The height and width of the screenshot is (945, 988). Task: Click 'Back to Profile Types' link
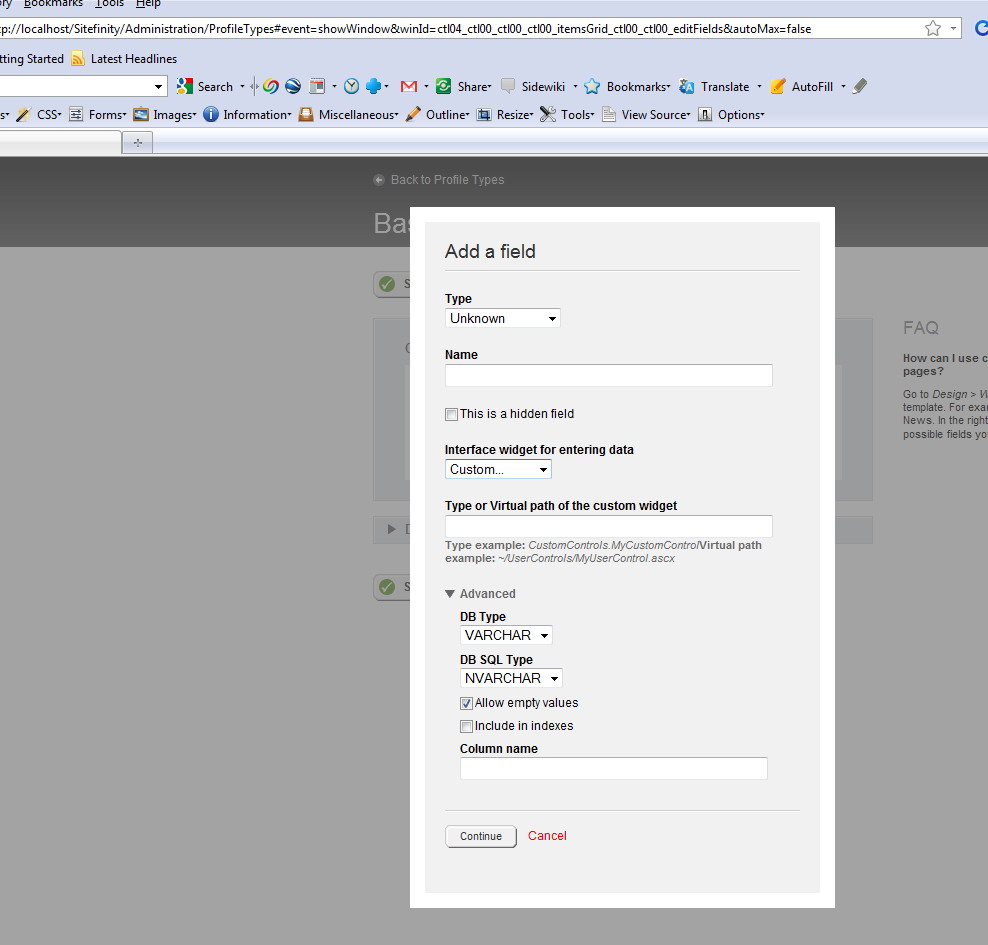pos(447,180)
